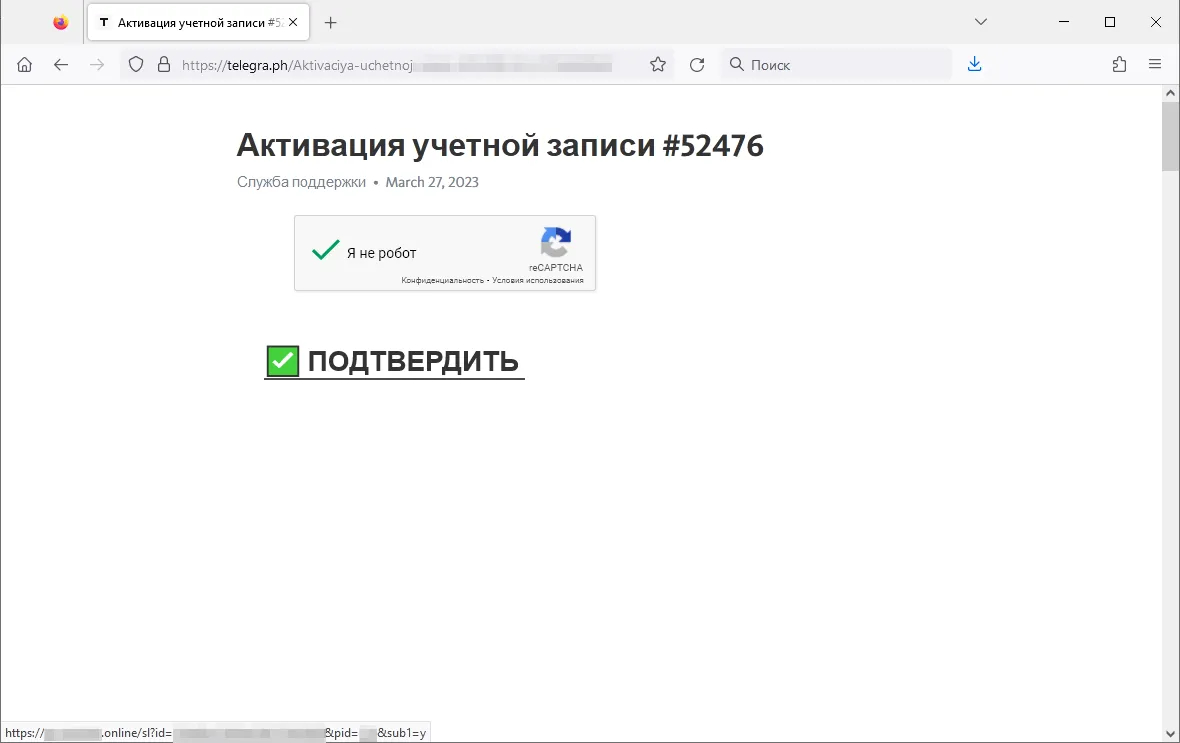Open the extensions puzzle icon
The width and height of the screenshot is (1180, 743).
point(1119,65)
